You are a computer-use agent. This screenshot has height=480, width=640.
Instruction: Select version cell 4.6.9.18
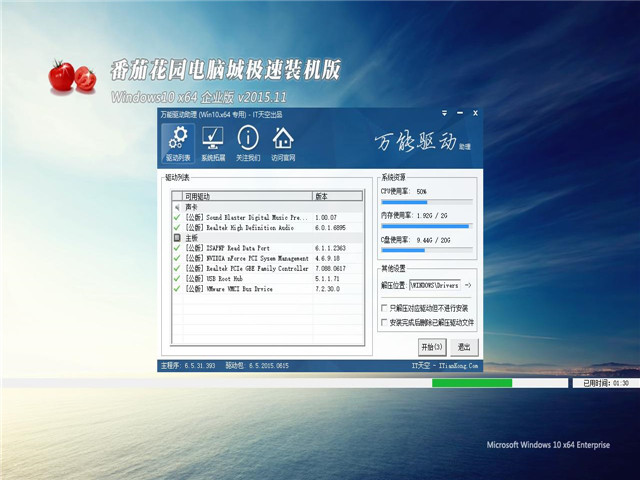(327, 258)
